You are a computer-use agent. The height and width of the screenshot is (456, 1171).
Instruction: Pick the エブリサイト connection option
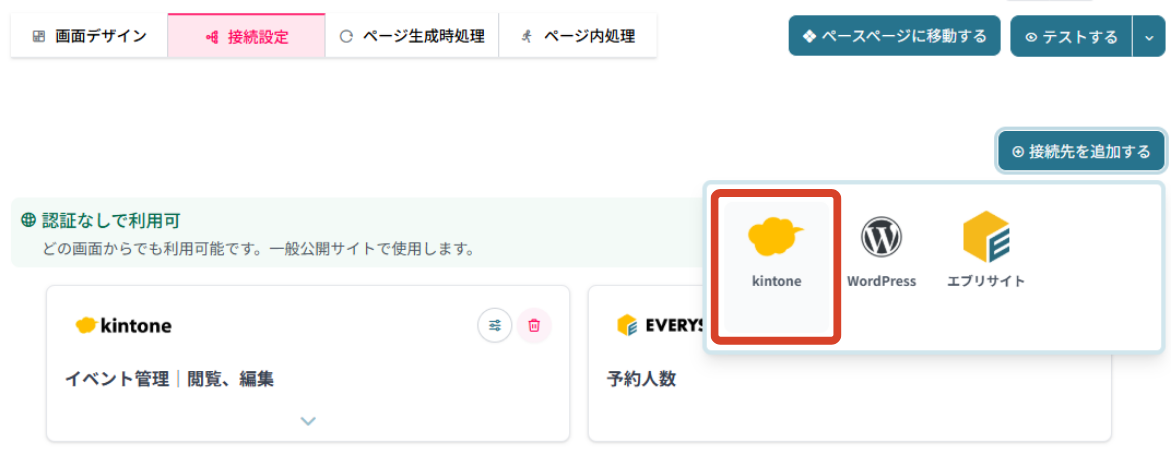[986, 255]
